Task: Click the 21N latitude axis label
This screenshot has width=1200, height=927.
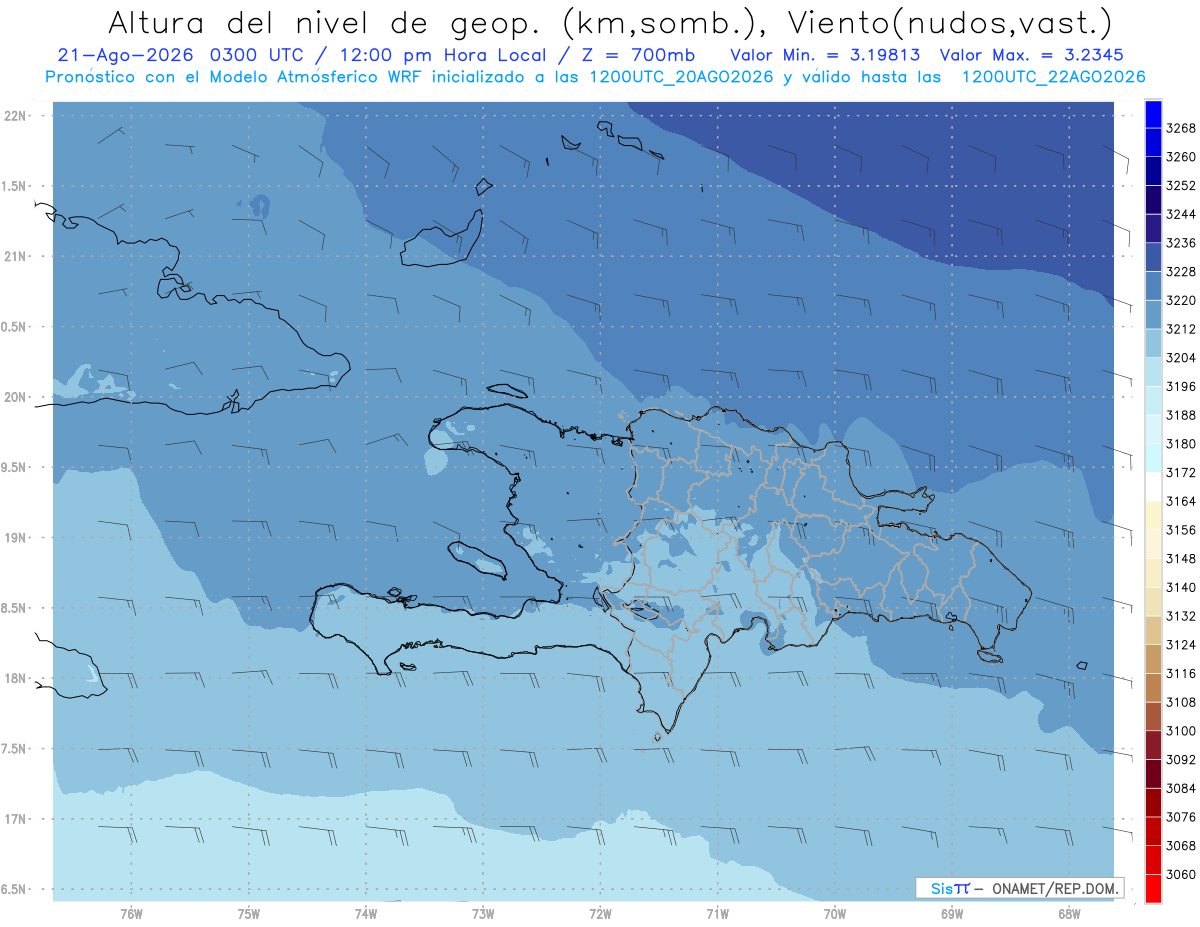Action: point(17,256)
